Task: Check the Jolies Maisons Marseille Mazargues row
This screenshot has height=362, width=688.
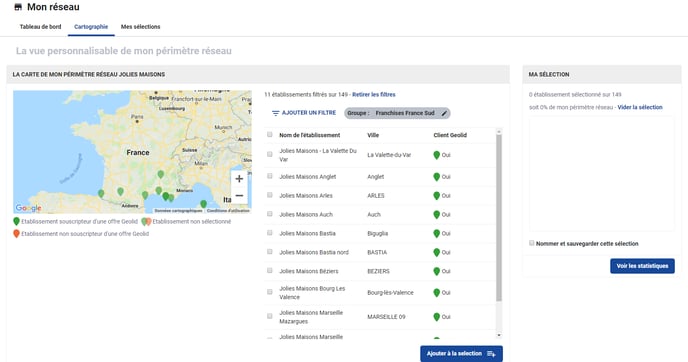Action: click(269, 316)
